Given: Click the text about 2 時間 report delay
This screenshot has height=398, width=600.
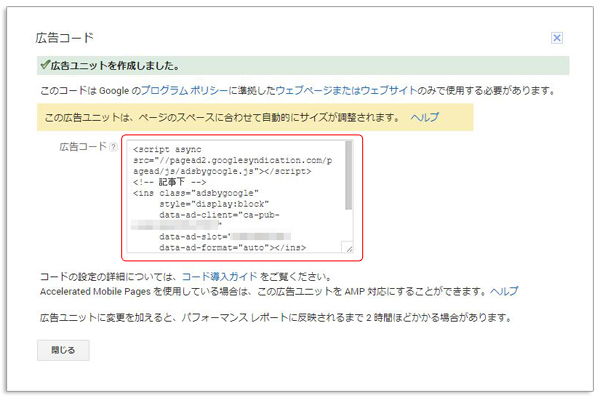Looking at the screenshot, I should [x=276, y=317].
